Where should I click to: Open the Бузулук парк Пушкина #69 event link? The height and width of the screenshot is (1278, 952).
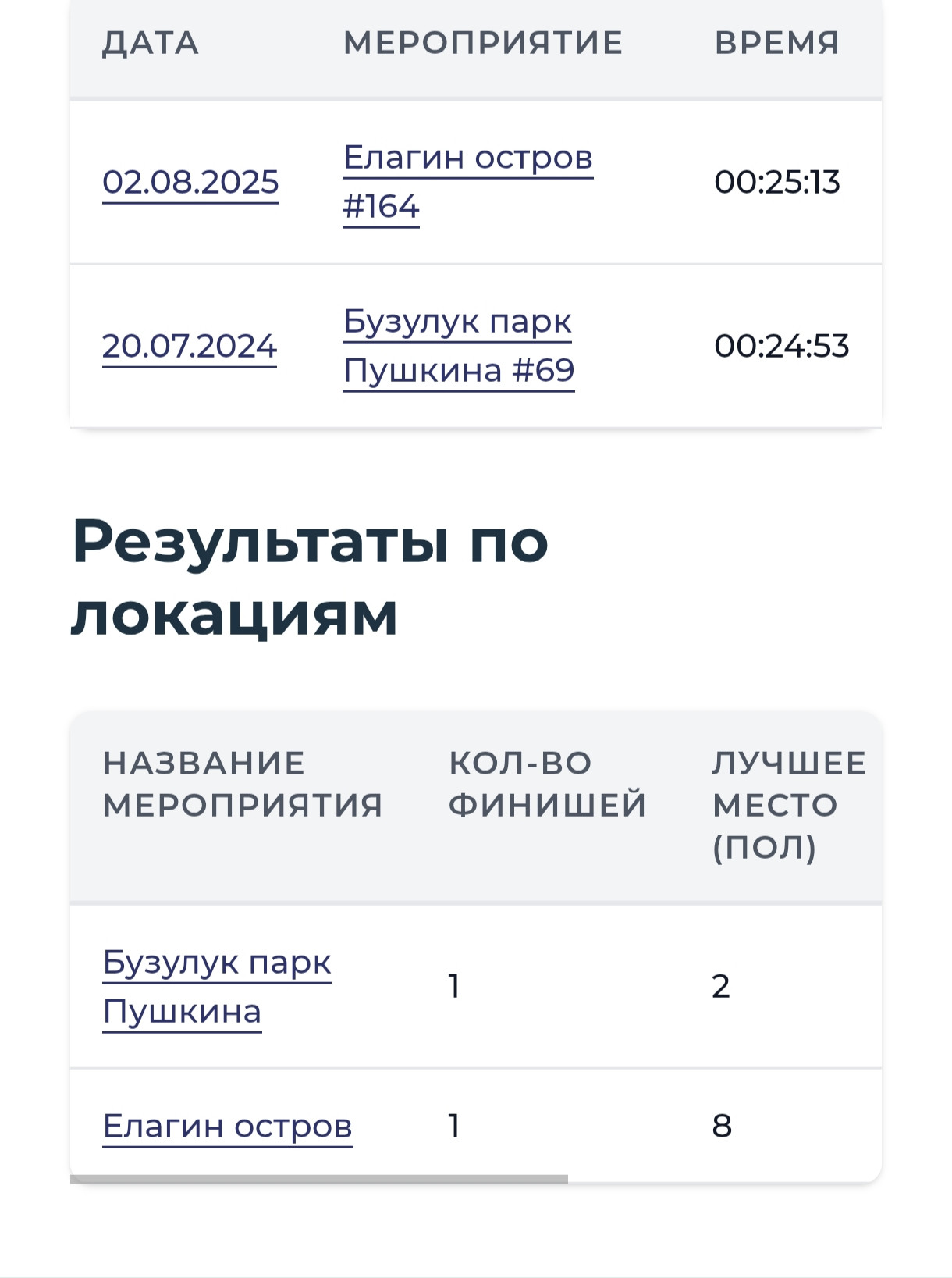point(459,346)
